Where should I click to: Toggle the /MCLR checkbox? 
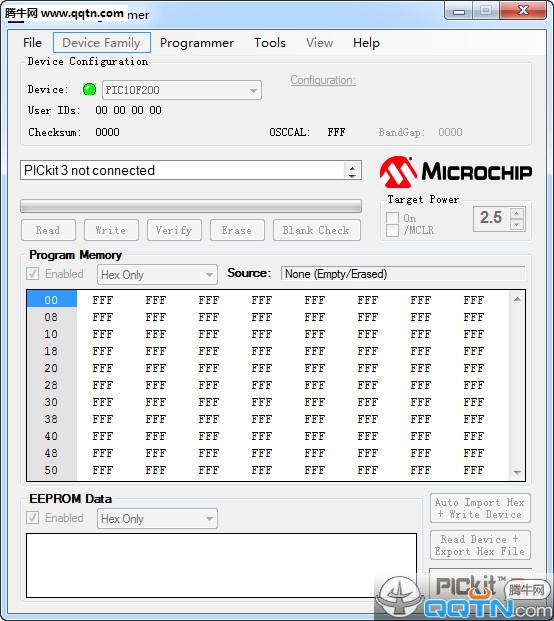coord(392,230)
